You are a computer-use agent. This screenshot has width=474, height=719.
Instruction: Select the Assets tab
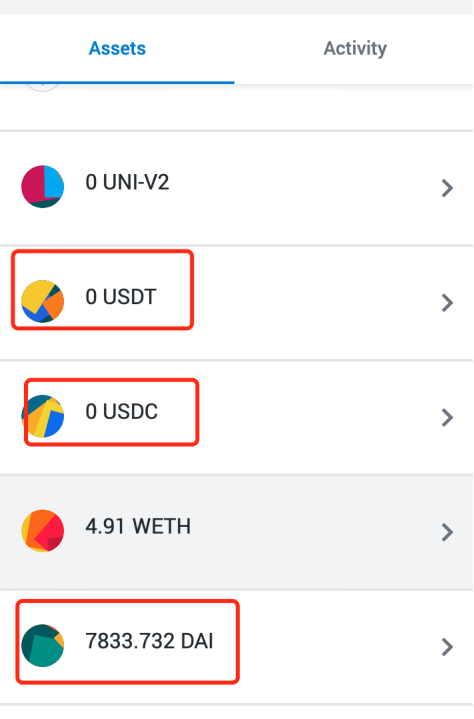click(117, 48)
